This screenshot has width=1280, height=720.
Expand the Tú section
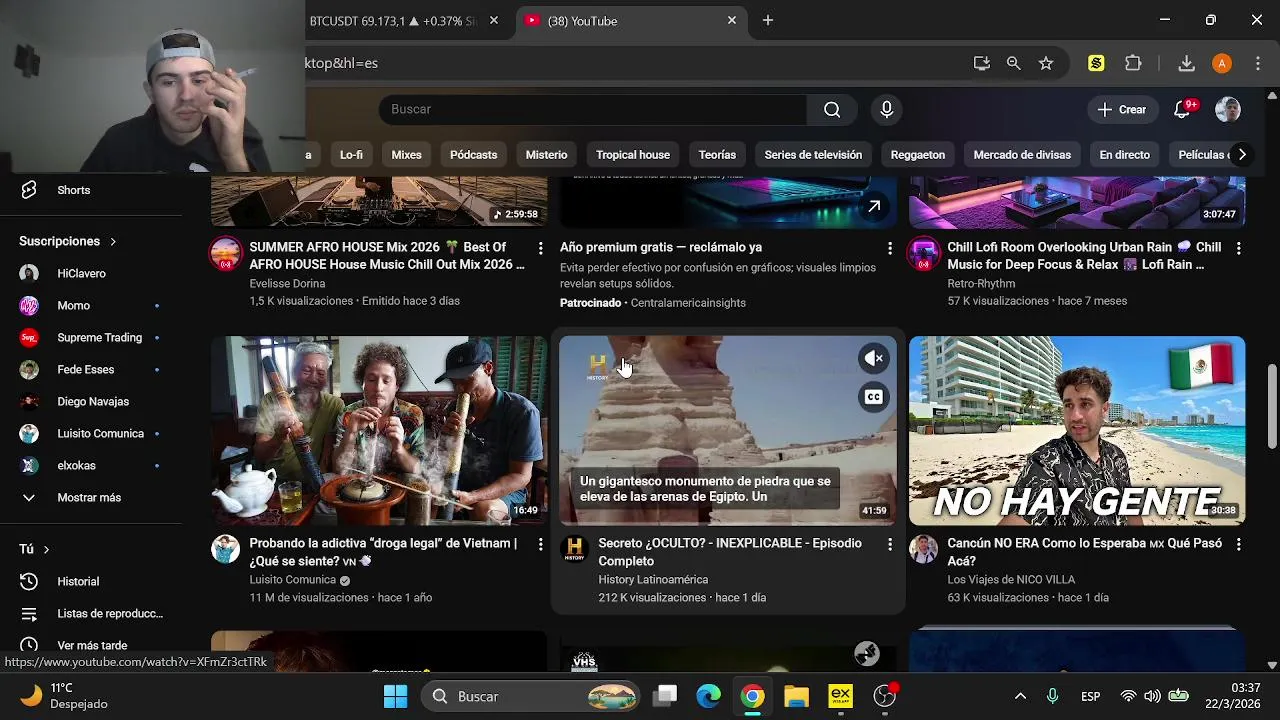click(x=34, y=549)
